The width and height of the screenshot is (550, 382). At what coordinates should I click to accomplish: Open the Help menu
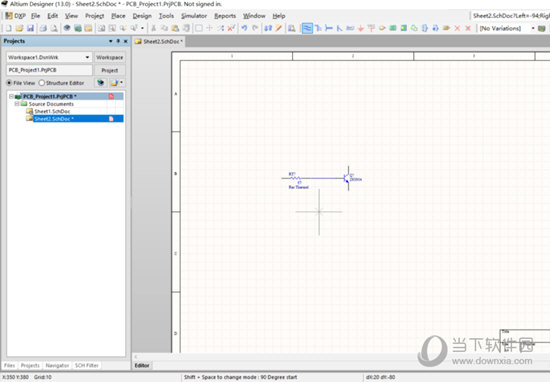coord(279,16)
